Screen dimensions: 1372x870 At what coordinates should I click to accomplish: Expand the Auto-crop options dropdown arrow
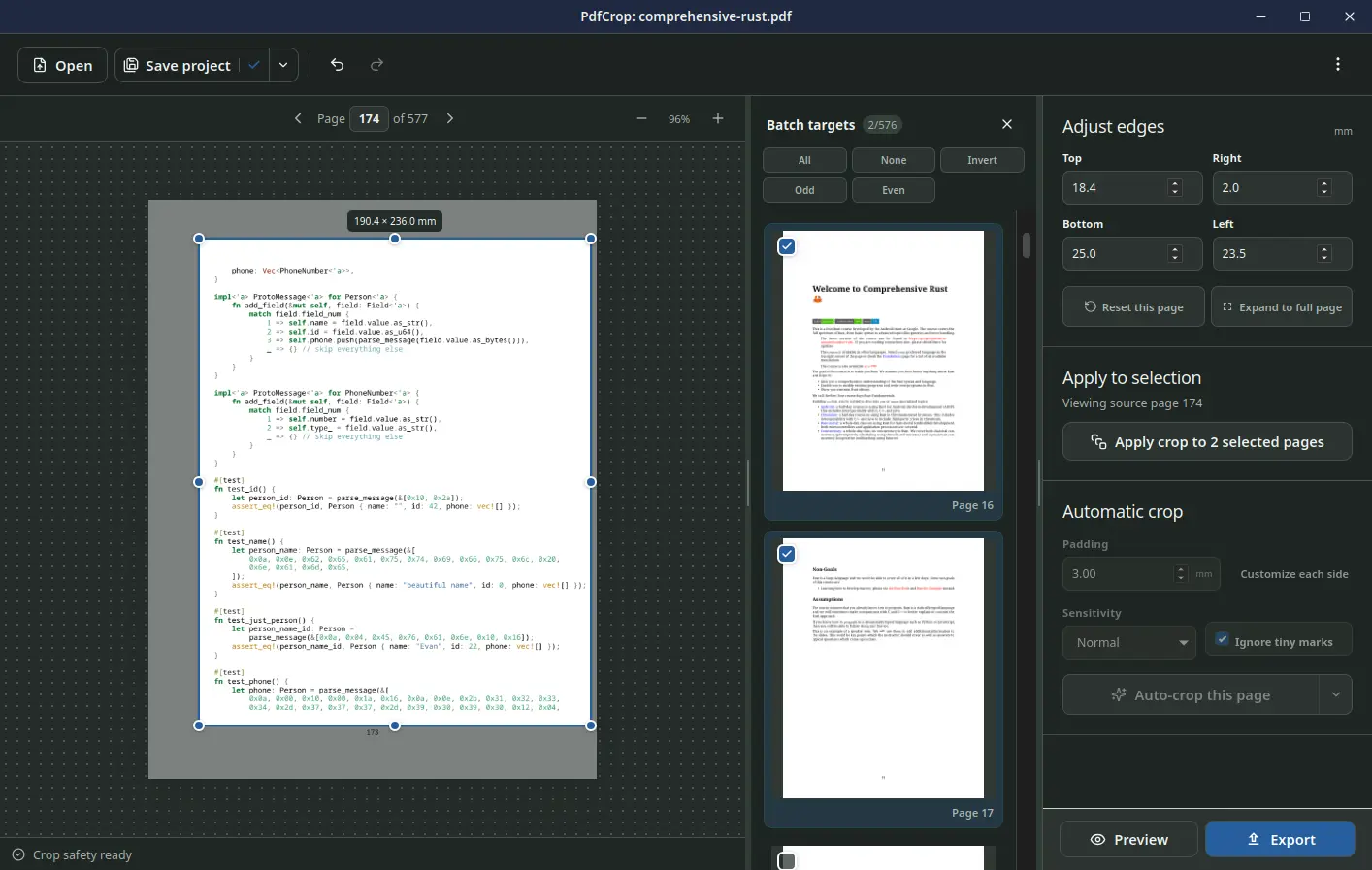coord(1336,695)
